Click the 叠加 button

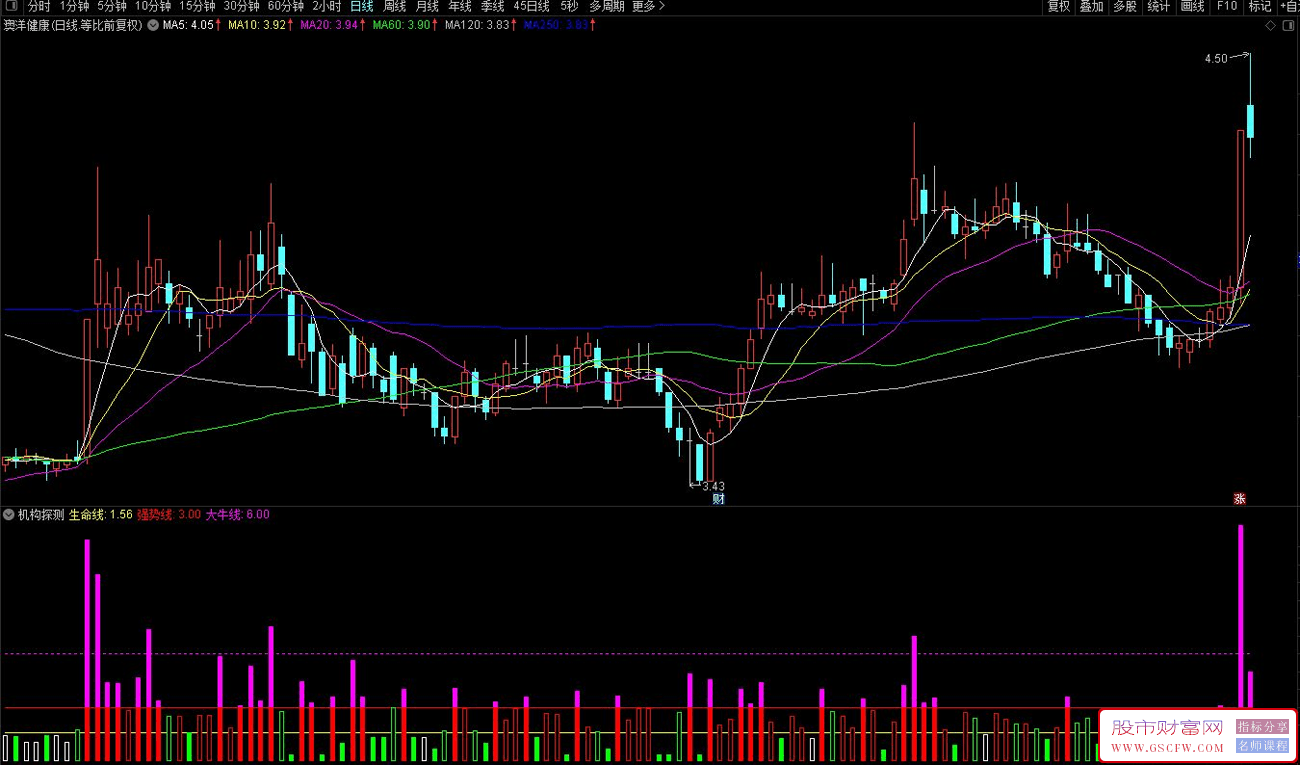(1092, 6)
